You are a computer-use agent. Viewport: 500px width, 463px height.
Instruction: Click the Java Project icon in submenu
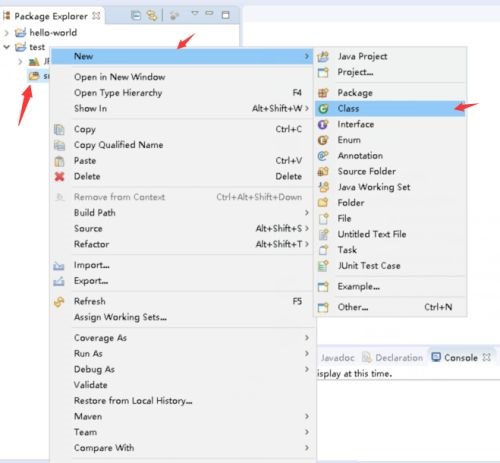[x=323, y=57]
